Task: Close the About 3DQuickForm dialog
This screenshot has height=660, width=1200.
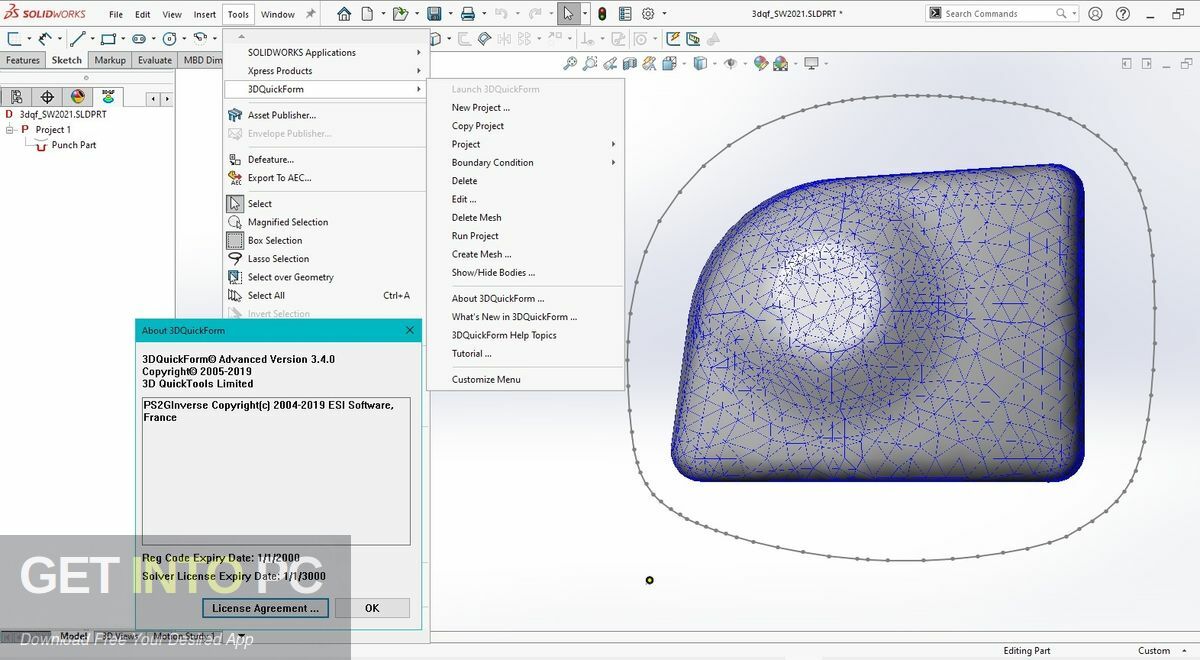Action: coord(410,330)
